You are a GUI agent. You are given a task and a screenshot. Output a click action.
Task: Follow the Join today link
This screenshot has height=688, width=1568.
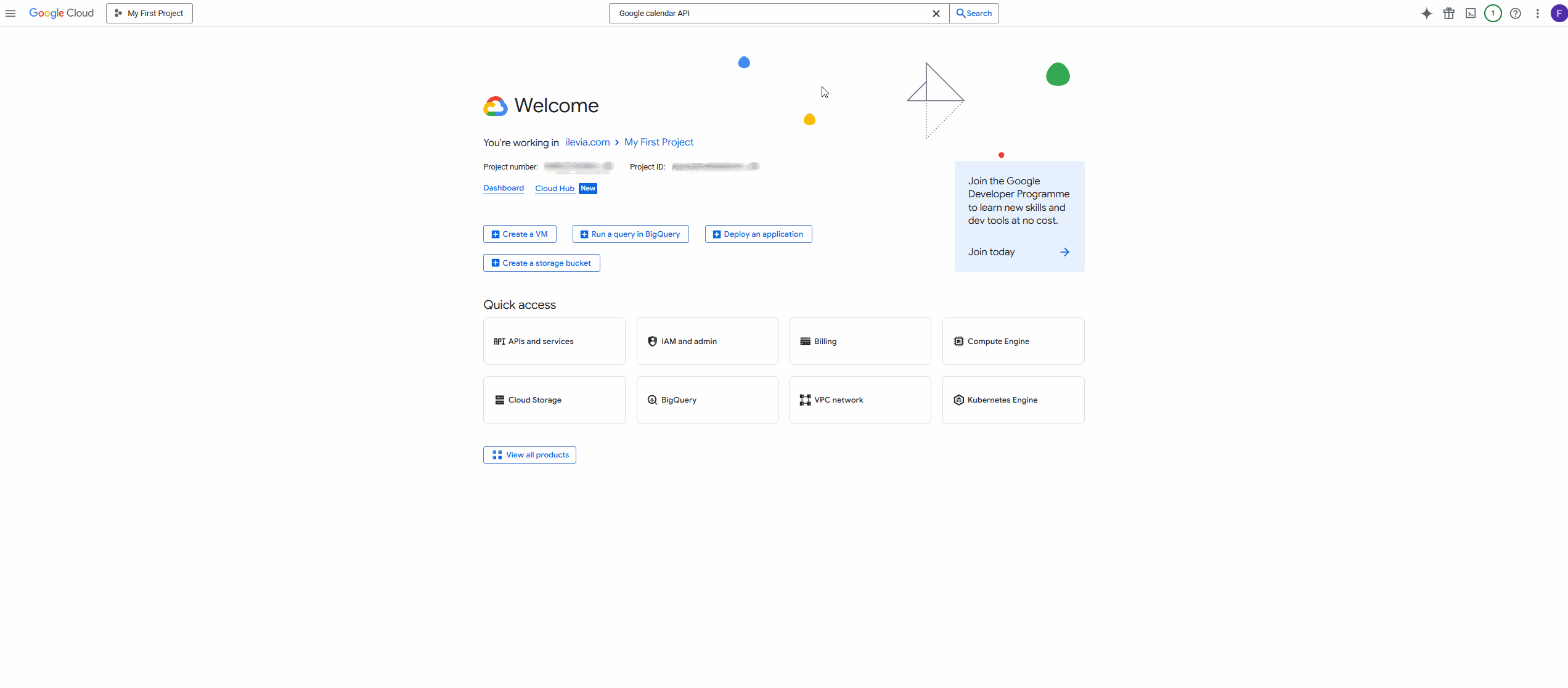click(x=990, y=252)
